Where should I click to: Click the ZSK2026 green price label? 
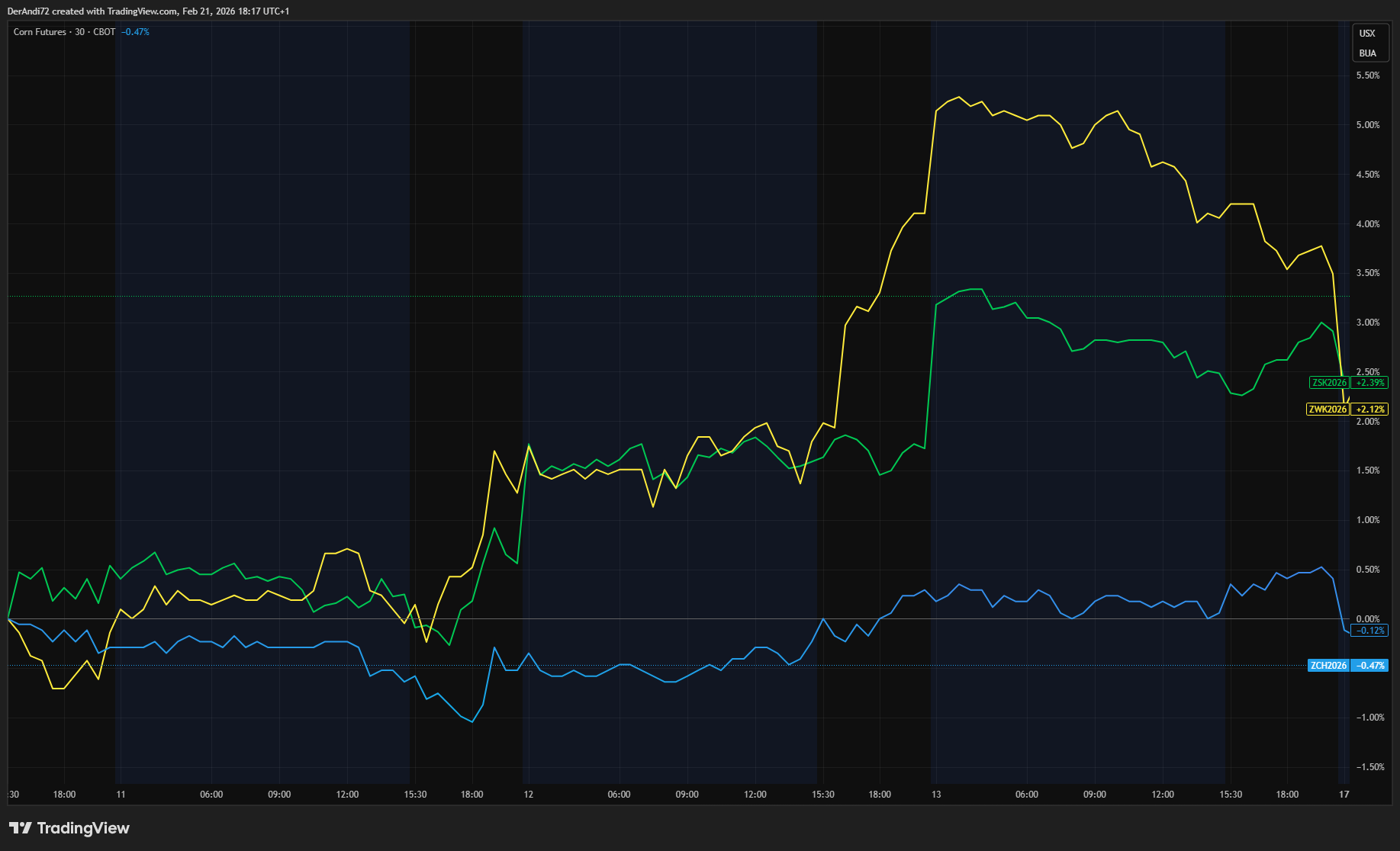tap(1328, 383)
